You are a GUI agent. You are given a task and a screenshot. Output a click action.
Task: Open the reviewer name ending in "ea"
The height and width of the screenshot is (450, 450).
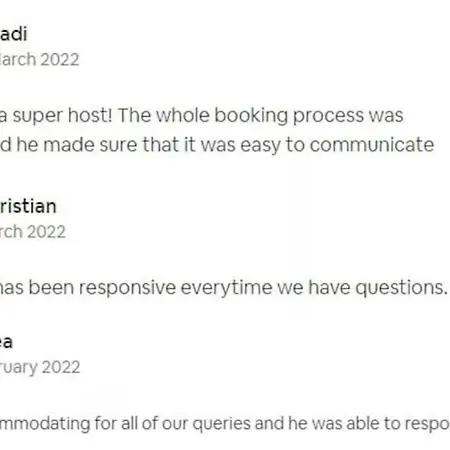(6, 342)
